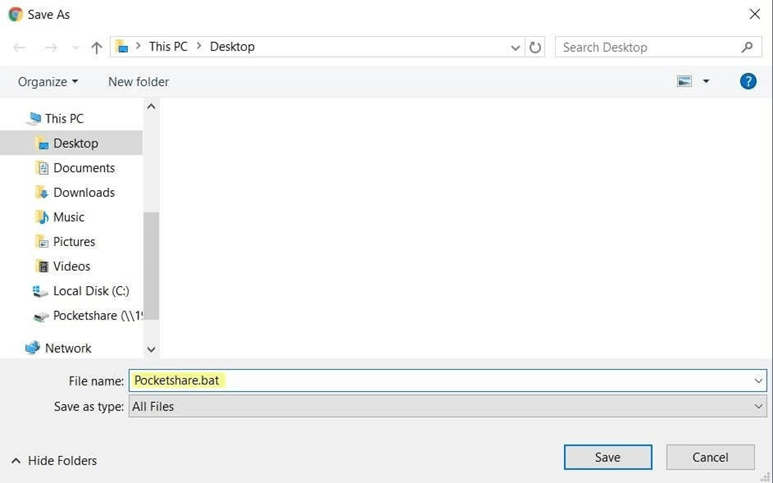
Task: Open the view options dropdown arrow
Action: 706,82
